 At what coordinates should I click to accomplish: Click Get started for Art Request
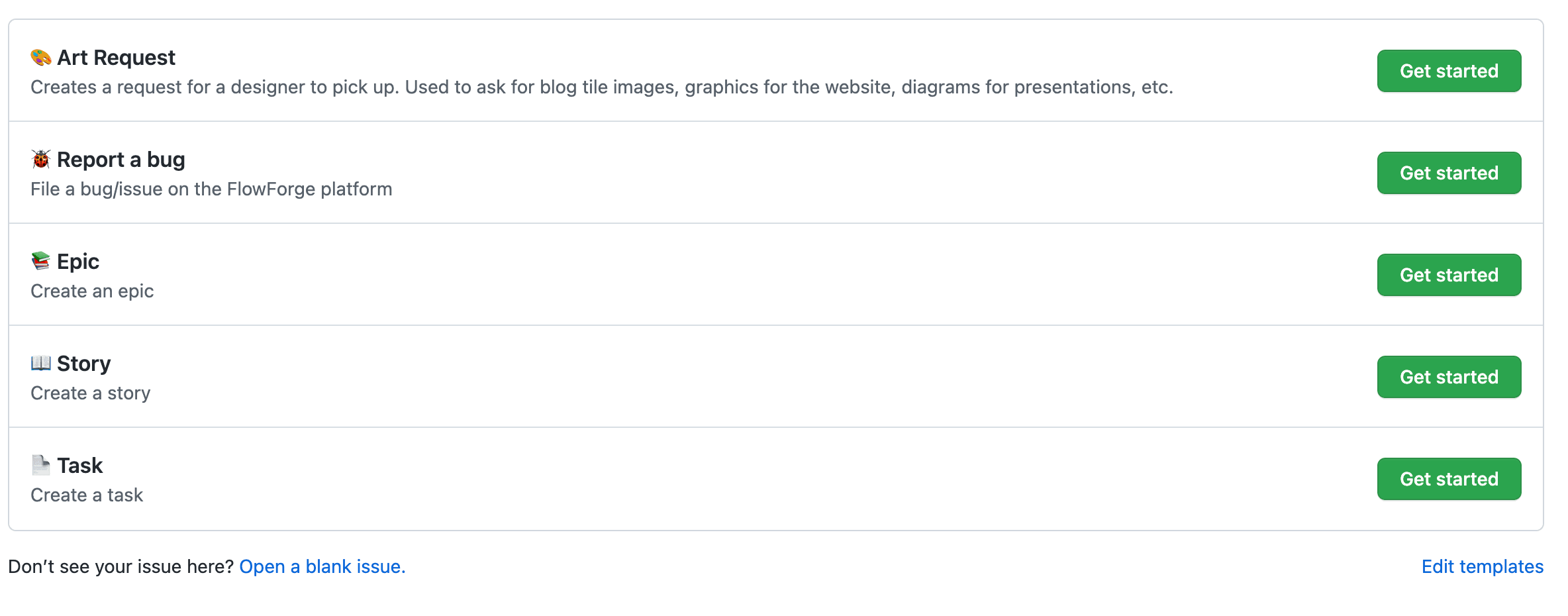(x=1449, y=71)
